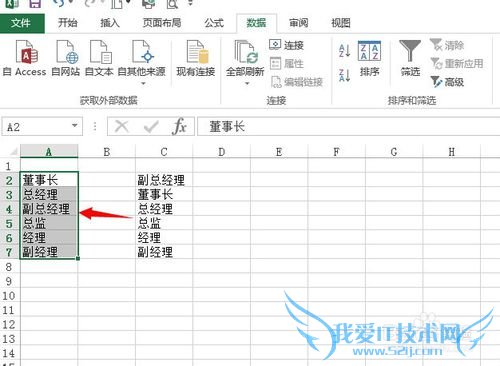Image resolution: width=500 pixels, height=366 pixels.
Task: Select column G header
Action: [x=394, y=152]
